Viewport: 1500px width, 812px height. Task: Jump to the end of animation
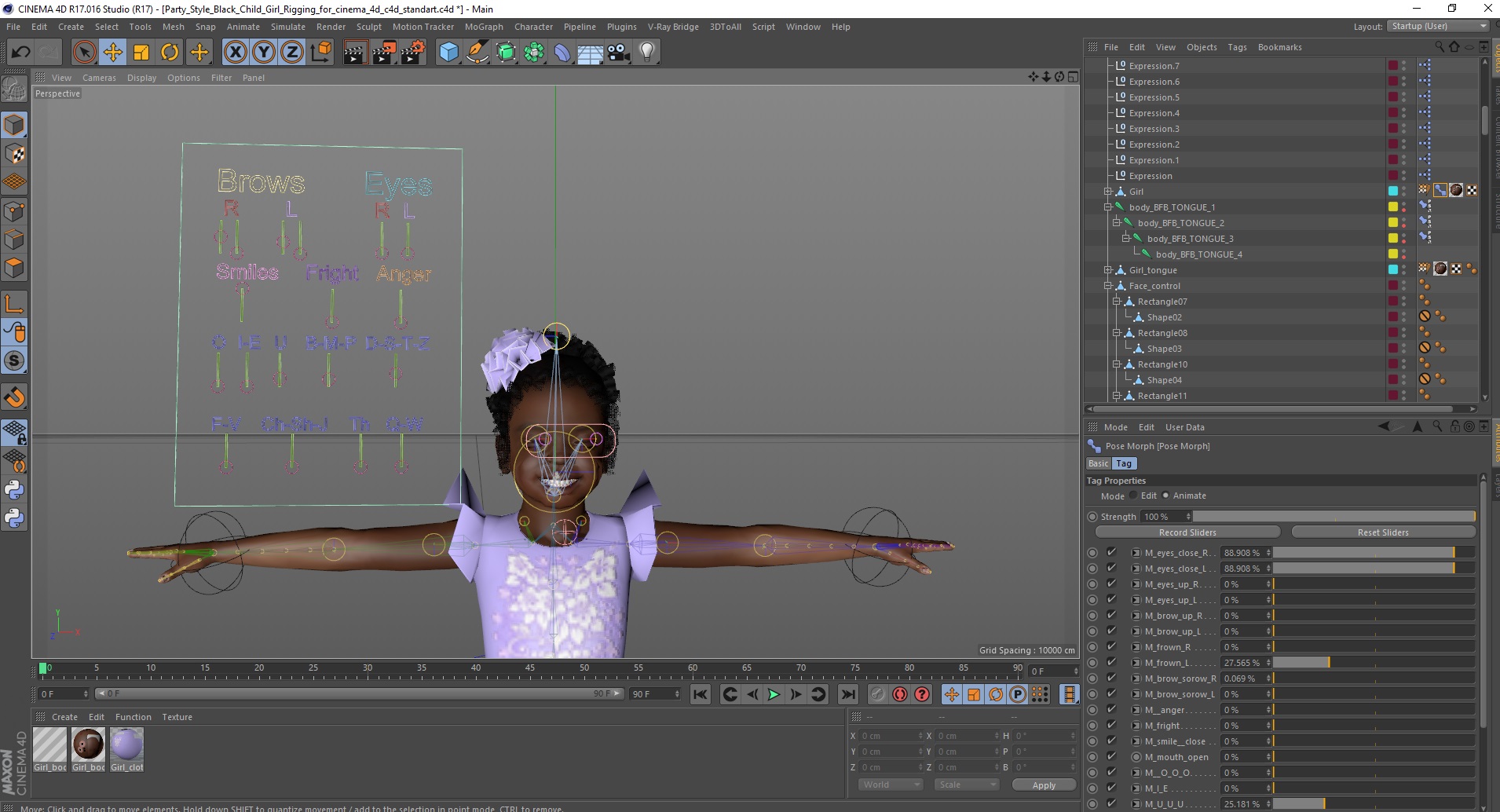(x=847, y=694)
